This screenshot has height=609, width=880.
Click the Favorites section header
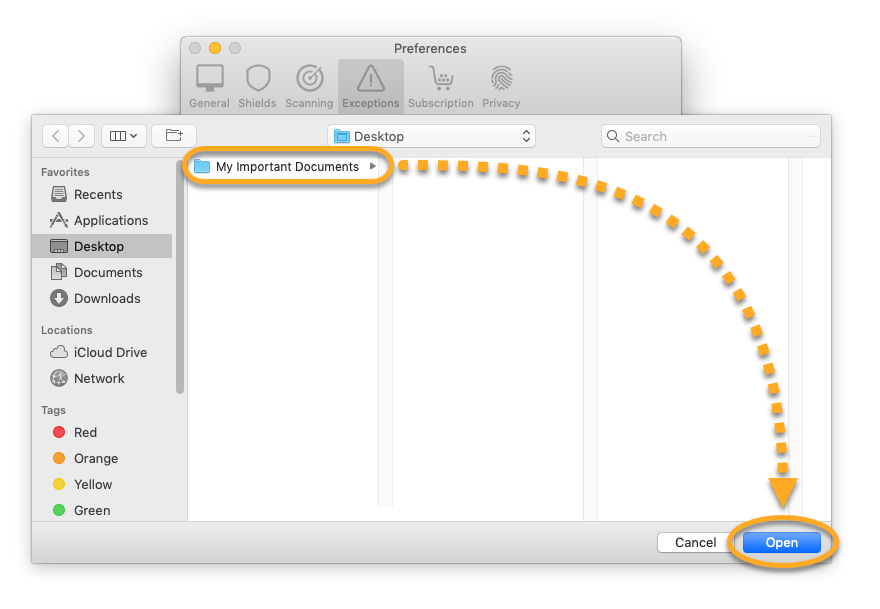point(65,172)
